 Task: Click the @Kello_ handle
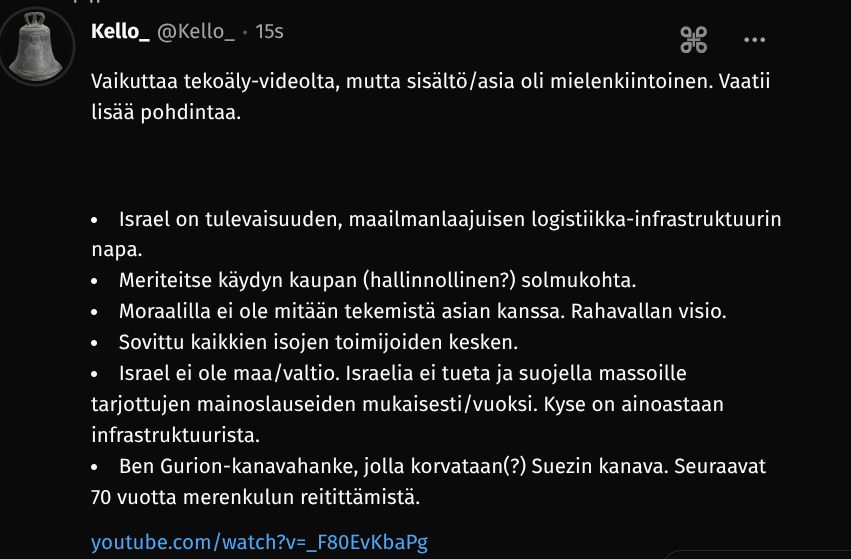tap(195, 32)
